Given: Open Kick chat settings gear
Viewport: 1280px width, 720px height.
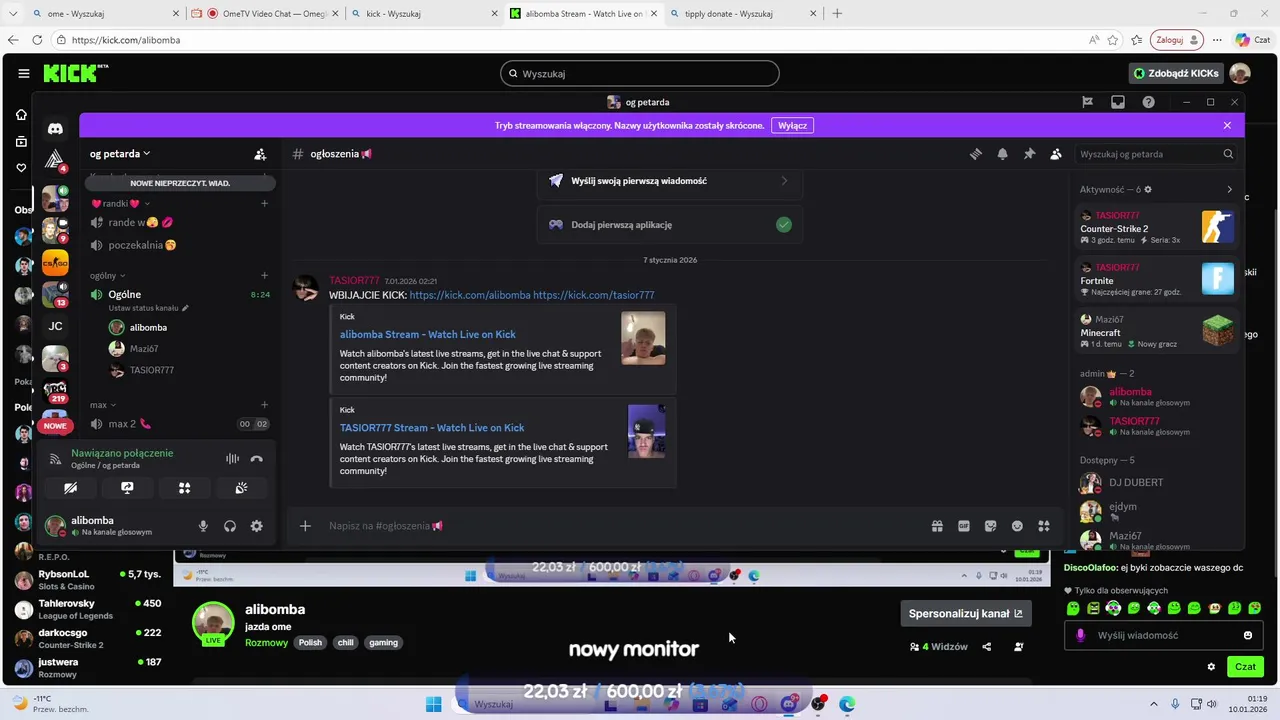Looking at the screenshot, I should [x=1211, y=667].
